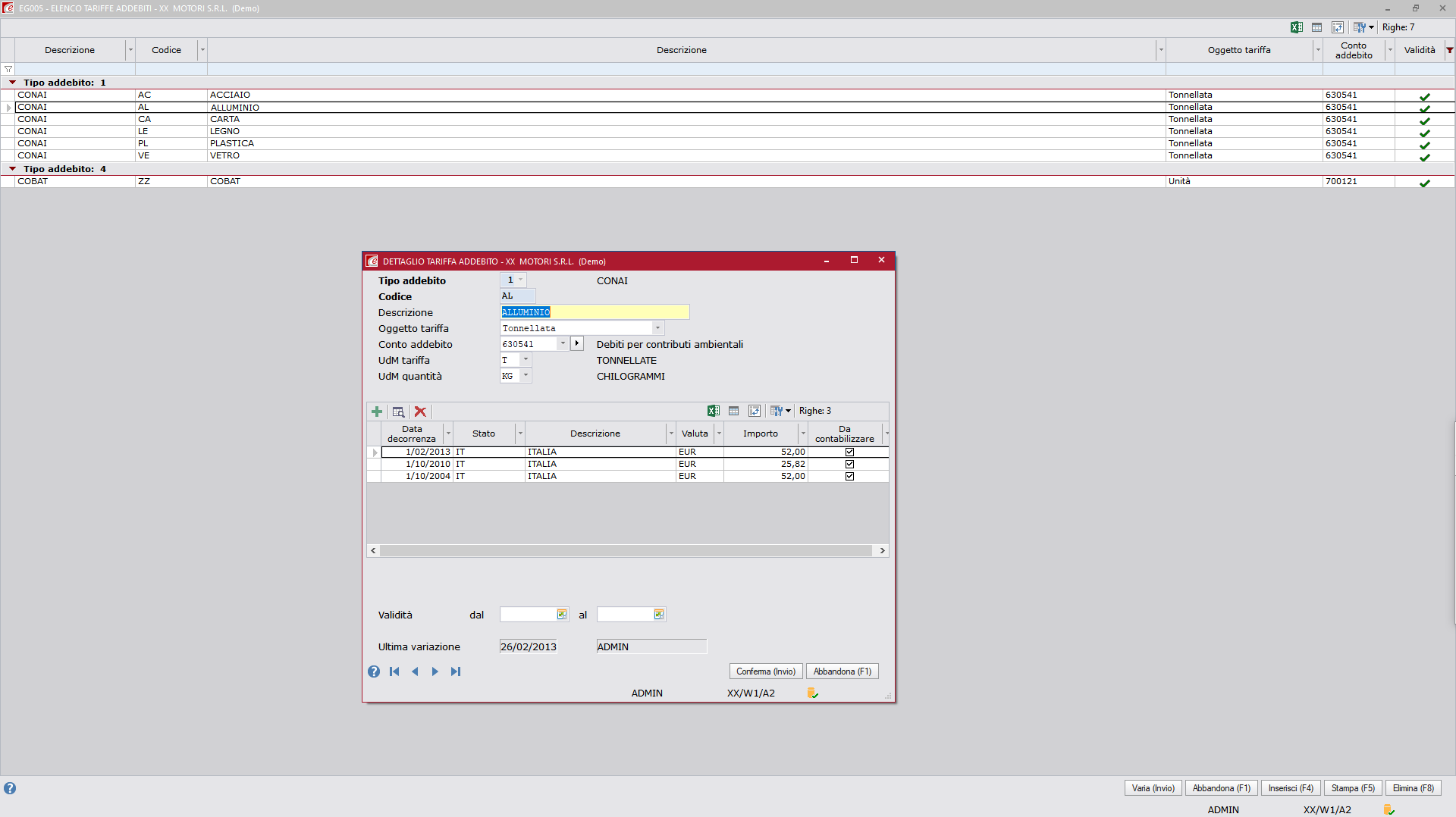Add a new row in detail grid
1456x817 pixels.
pyautogui.click(x=377, y=412)
